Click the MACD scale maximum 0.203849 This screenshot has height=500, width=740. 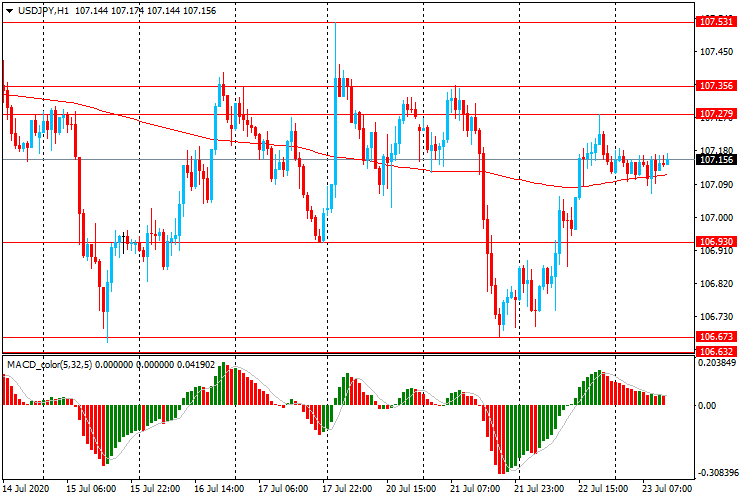tap(717, 363)
